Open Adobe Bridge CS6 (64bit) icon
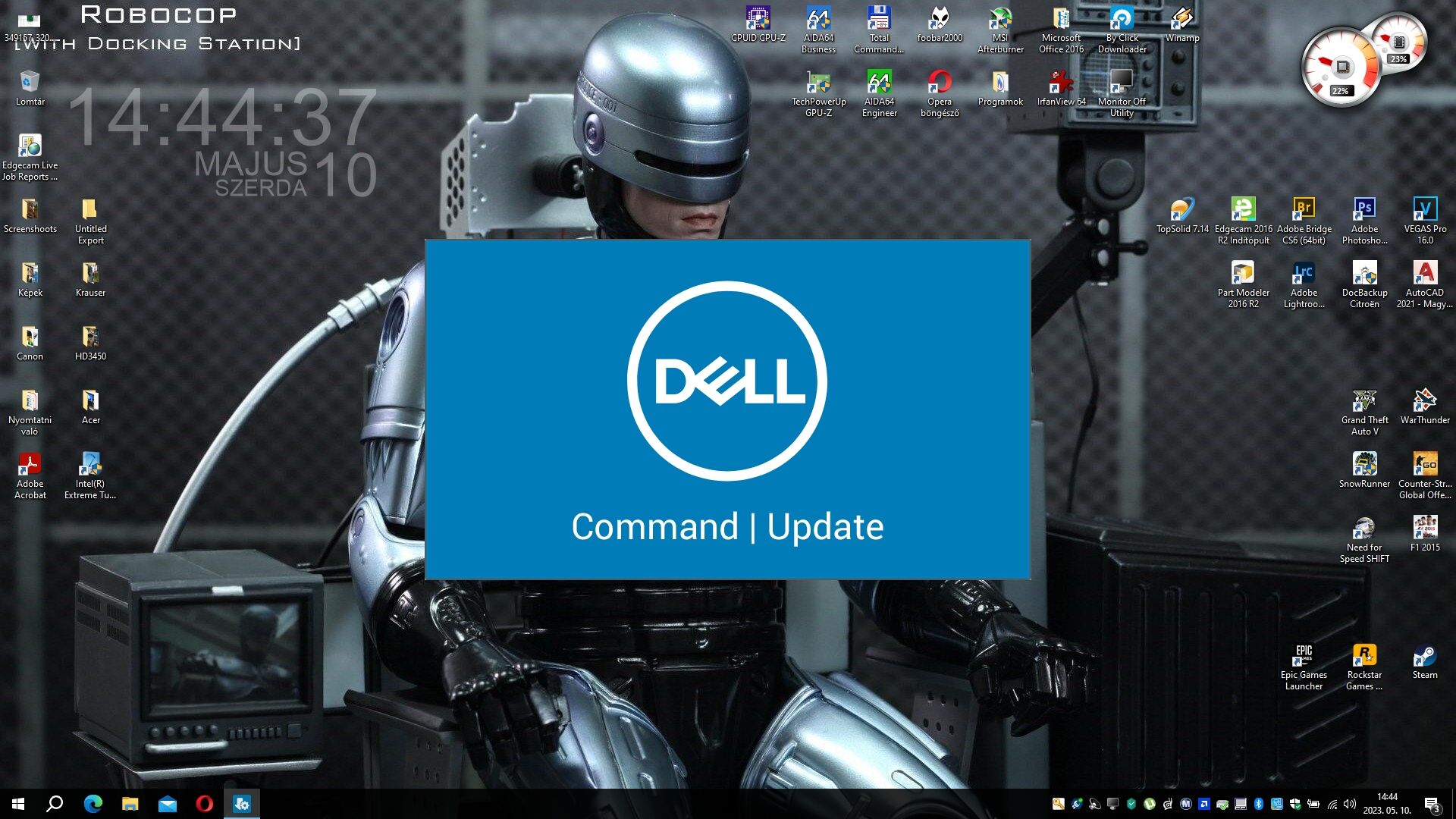This screenshot has width=1456, height=819. point(1304,221)
